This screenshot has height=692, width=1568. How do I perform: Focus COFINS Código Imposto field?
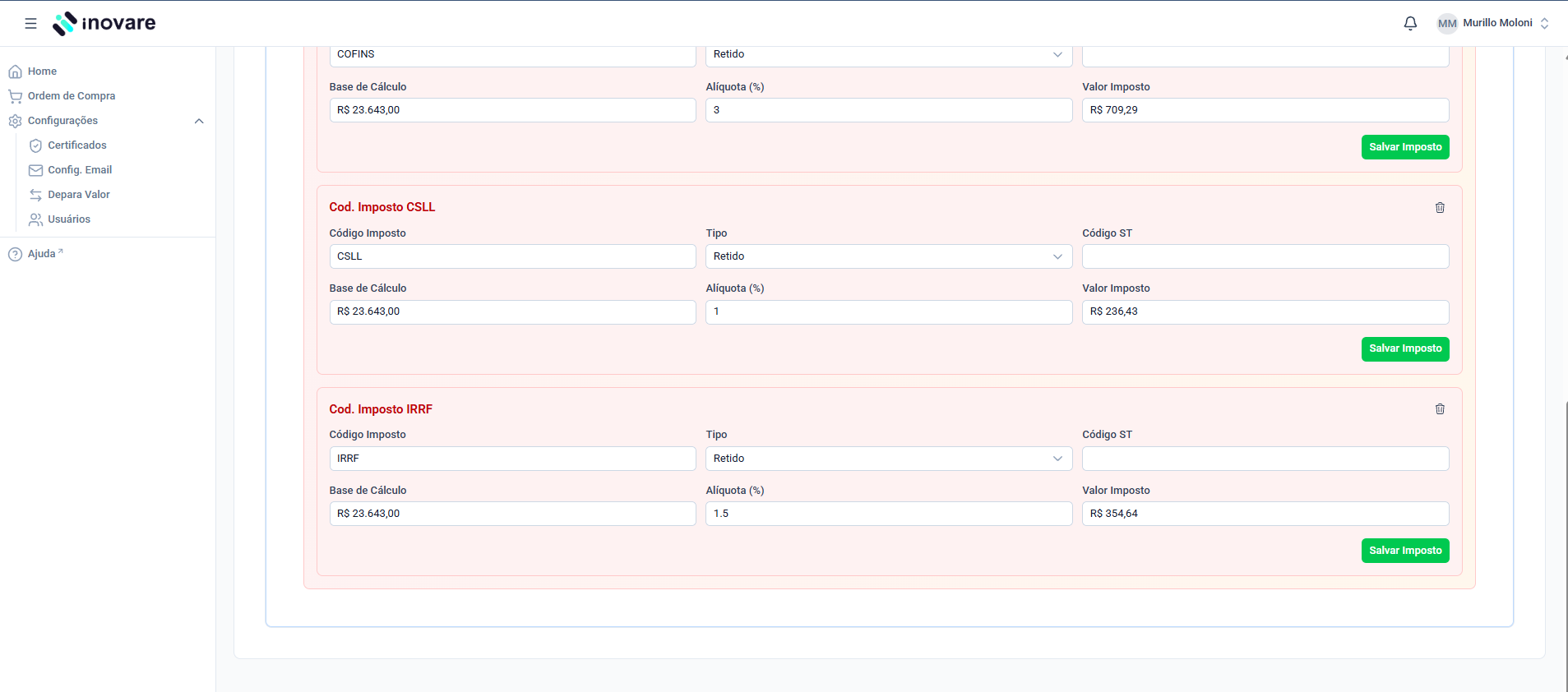(x=512, y=55)
